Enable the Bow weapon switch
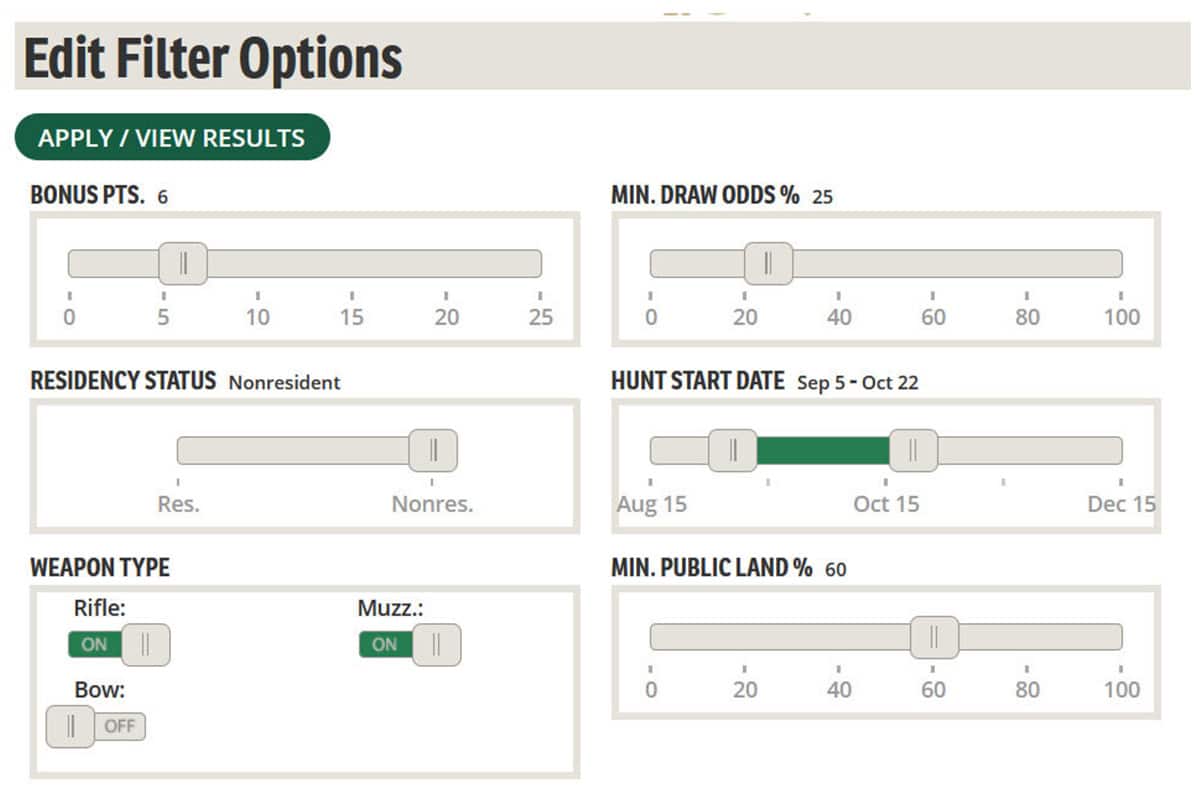This screenshot has height=800, width=1200. click(96, 726)
